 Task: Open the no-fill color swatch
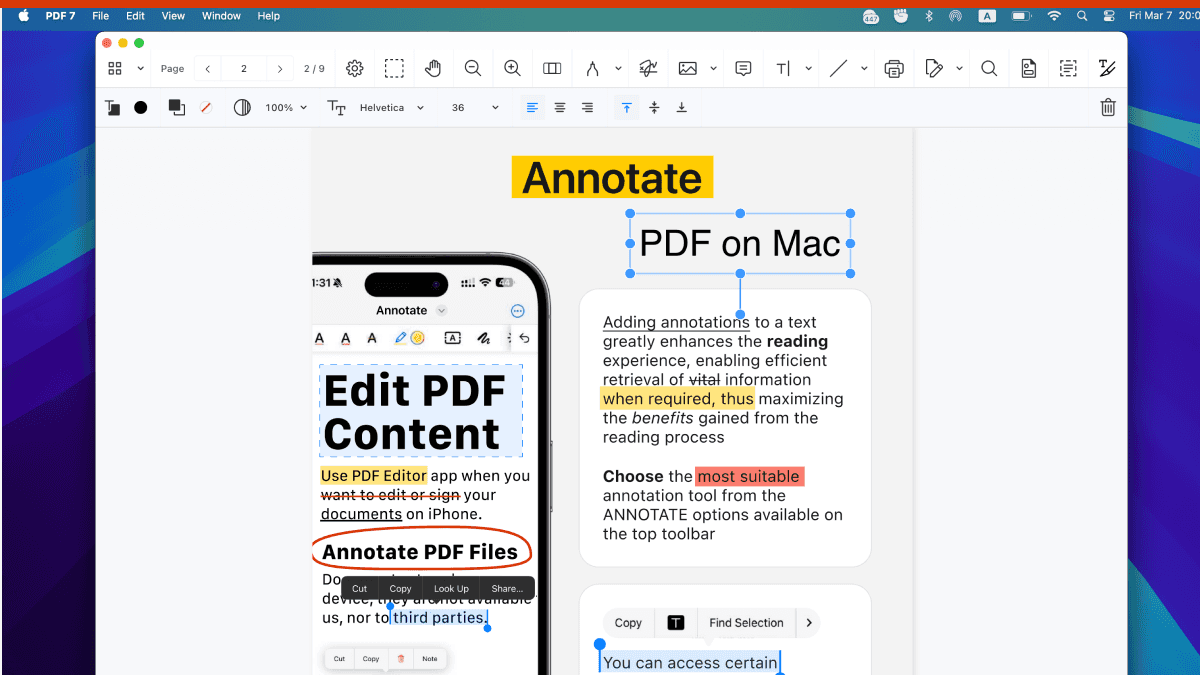tap(206, 107)
